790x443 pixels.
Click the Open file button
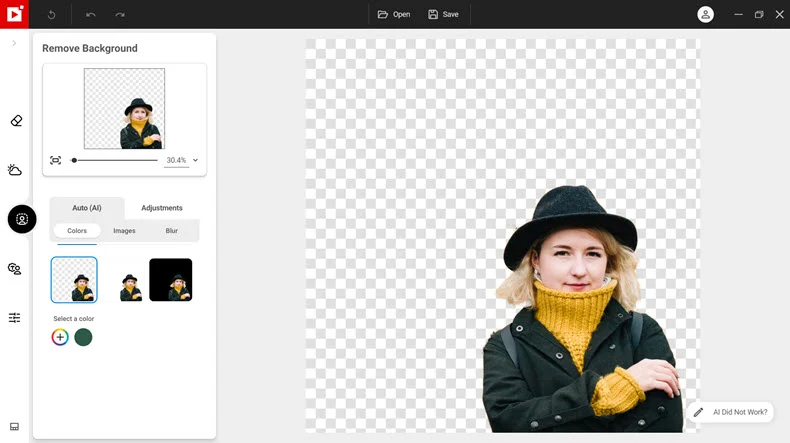tap(394, 14)
